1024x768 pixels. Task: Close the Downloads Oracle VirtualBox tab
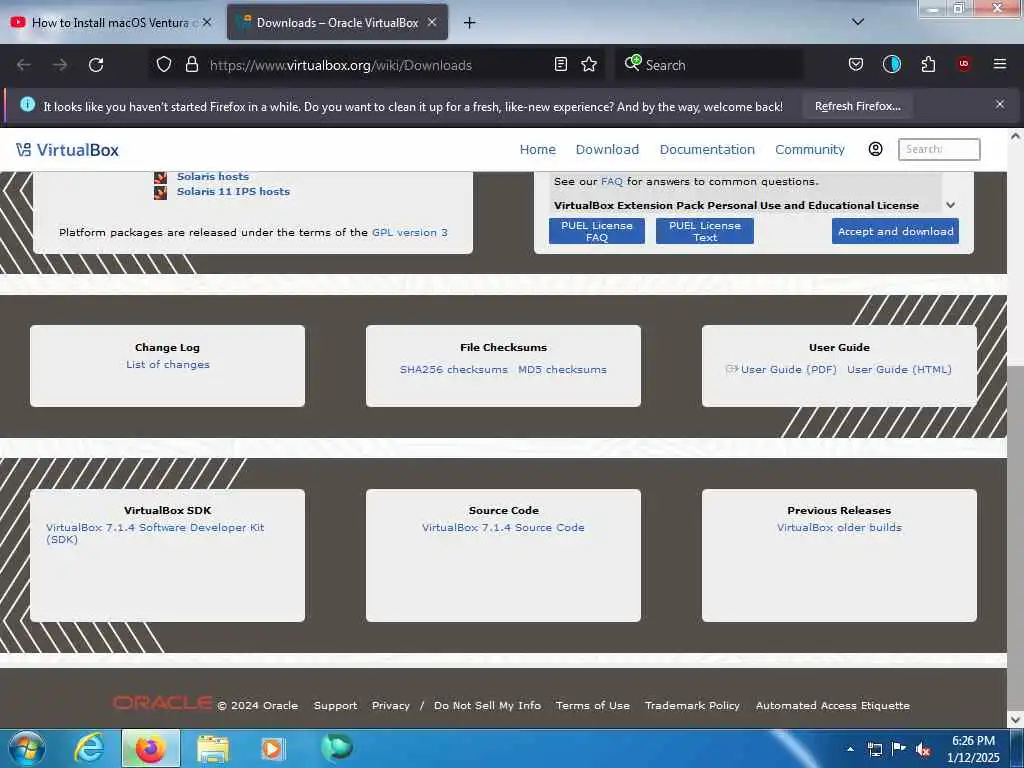[432, 22]
